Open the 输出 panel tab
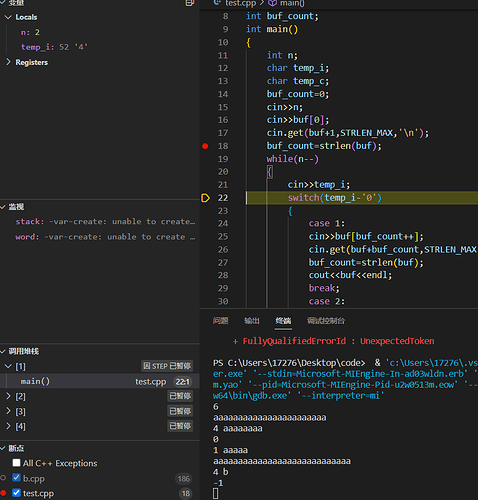This screenshot has height=500, width=478. tap(252, 321)
